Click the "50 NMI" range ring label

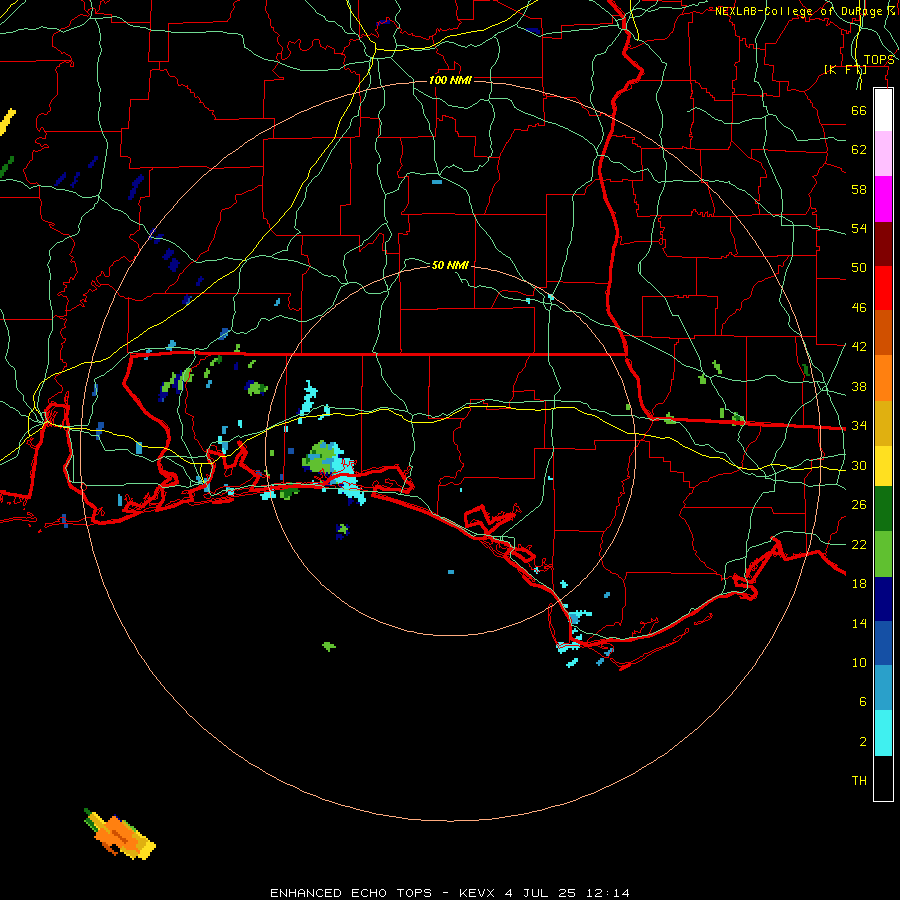tap(450, 265)
